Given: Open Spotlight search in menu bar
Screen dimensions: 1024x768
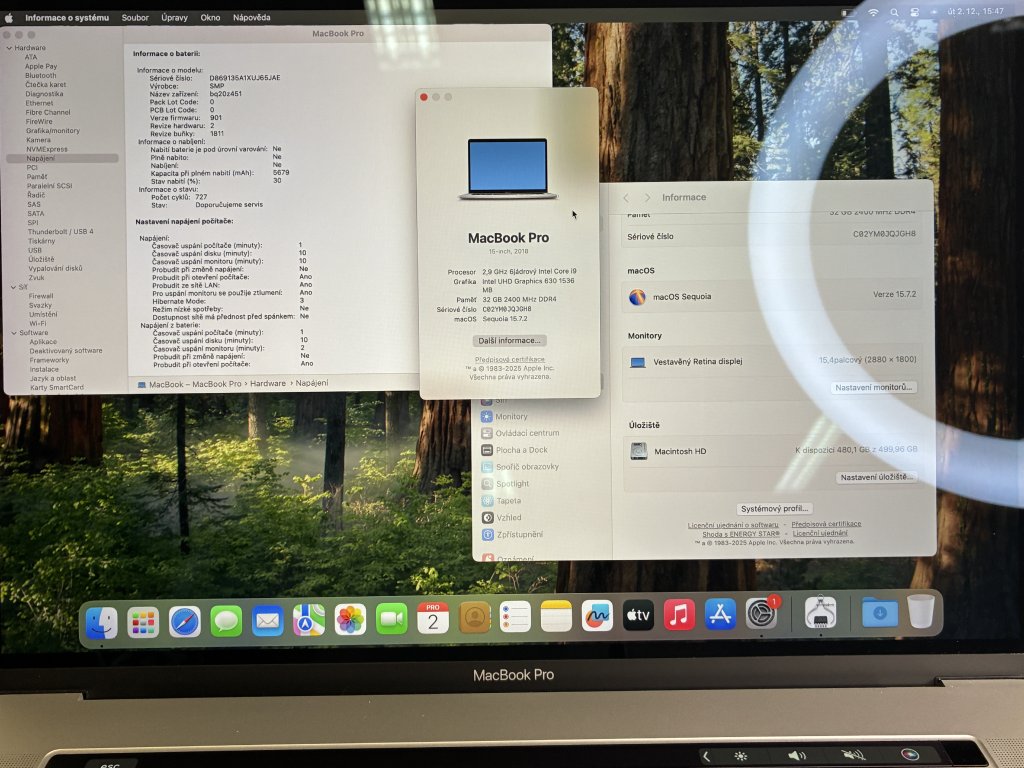Looking at the screenshot, I should pos(894,12).
